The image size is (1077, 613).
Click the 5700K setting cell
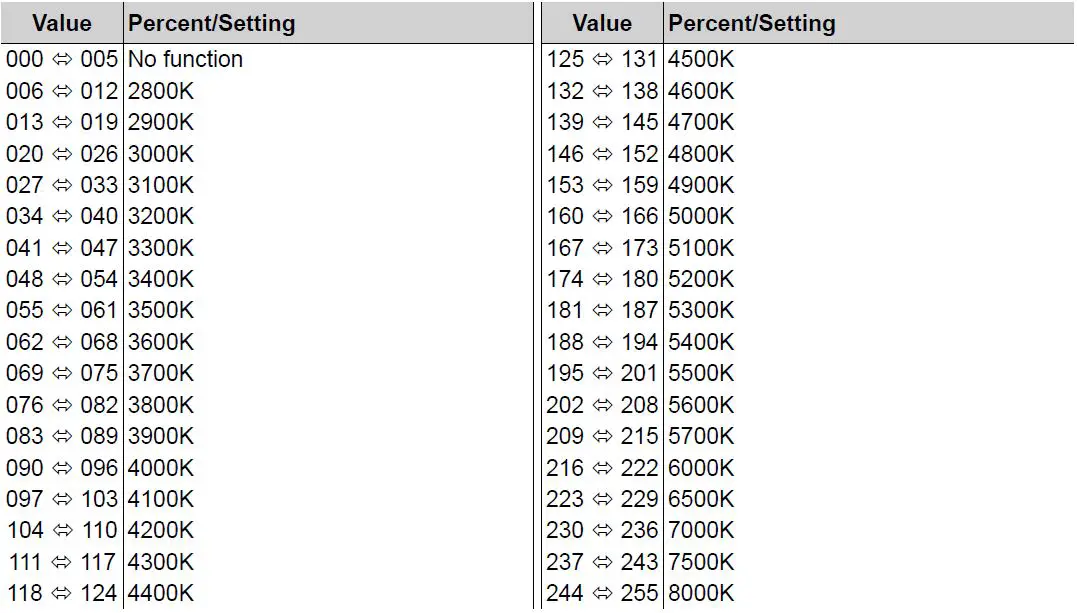coord(701,436)
